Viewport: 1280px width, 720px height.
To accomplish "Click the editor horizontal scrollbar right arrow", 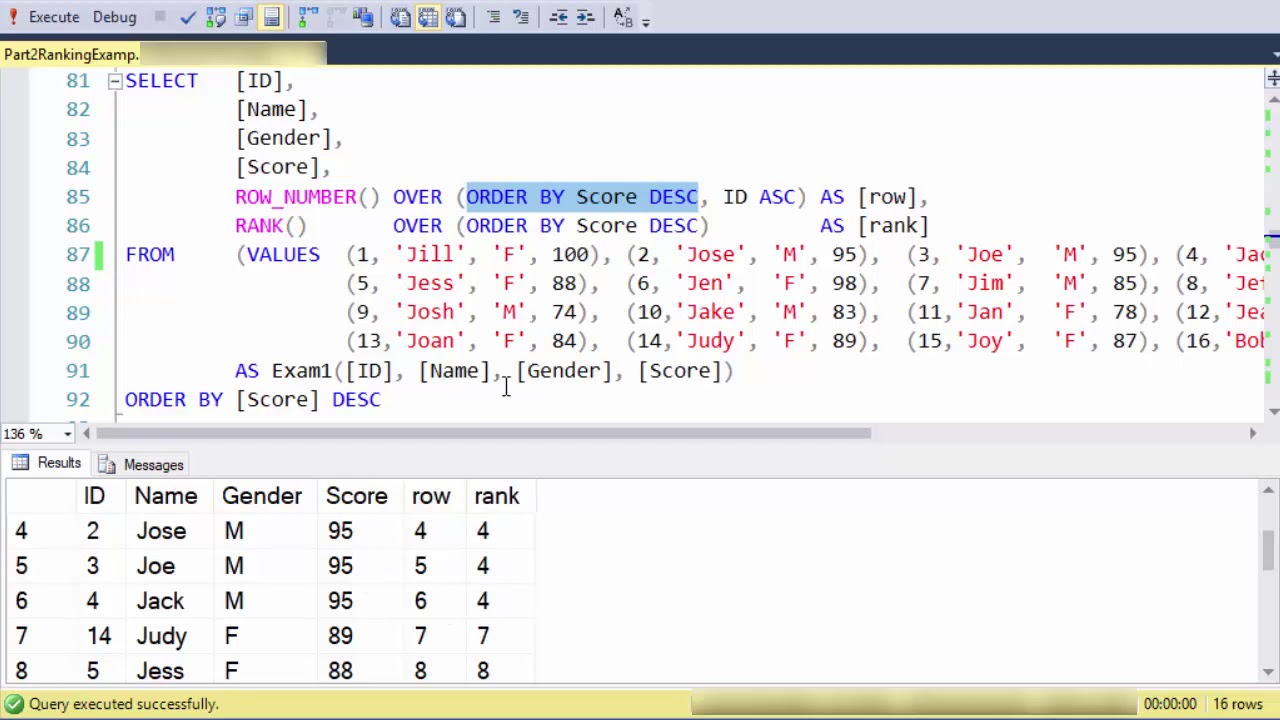I will 1252,434.
